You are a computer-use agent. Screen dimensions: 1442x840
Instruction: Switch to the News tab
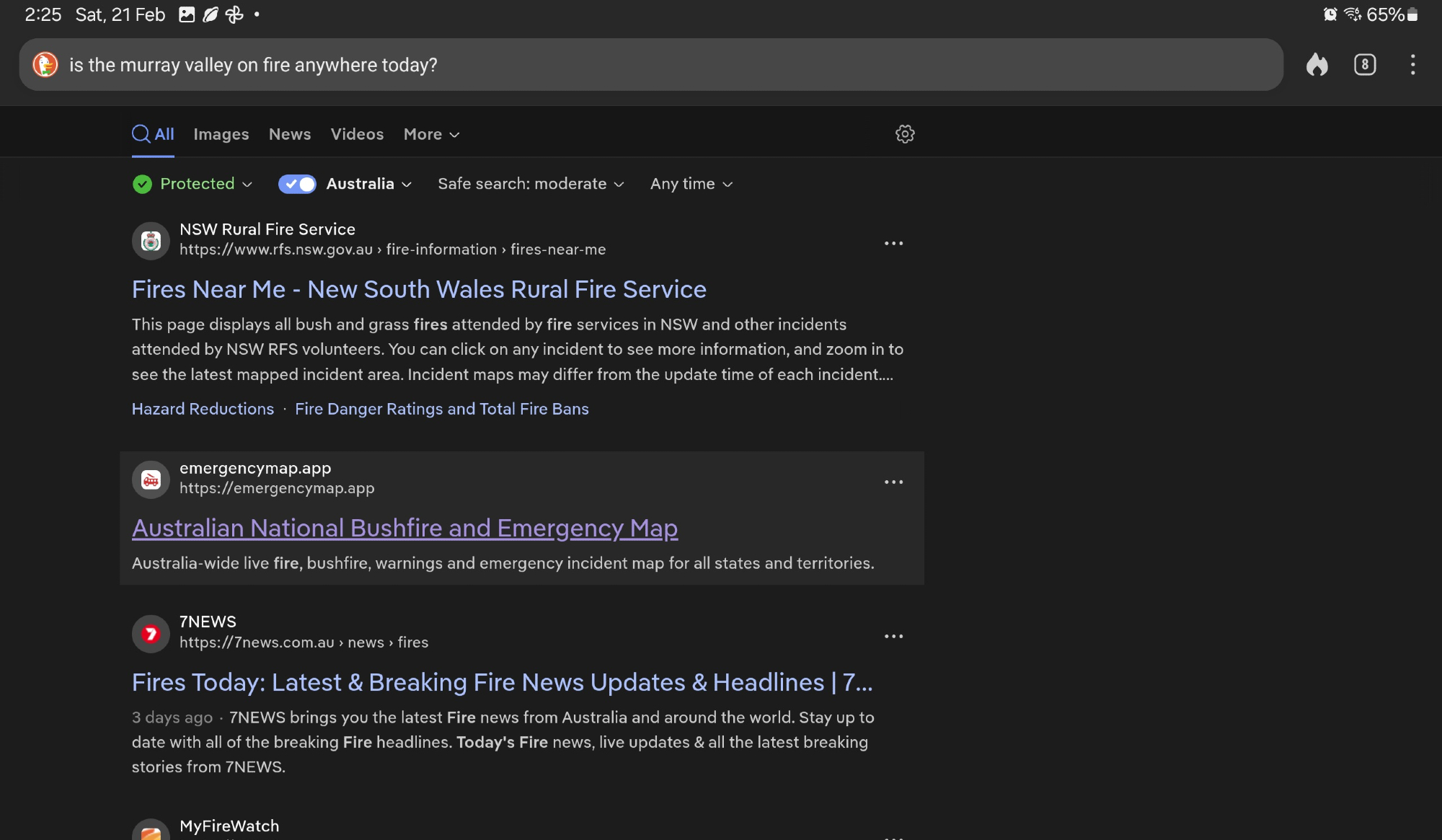point(289,135)
